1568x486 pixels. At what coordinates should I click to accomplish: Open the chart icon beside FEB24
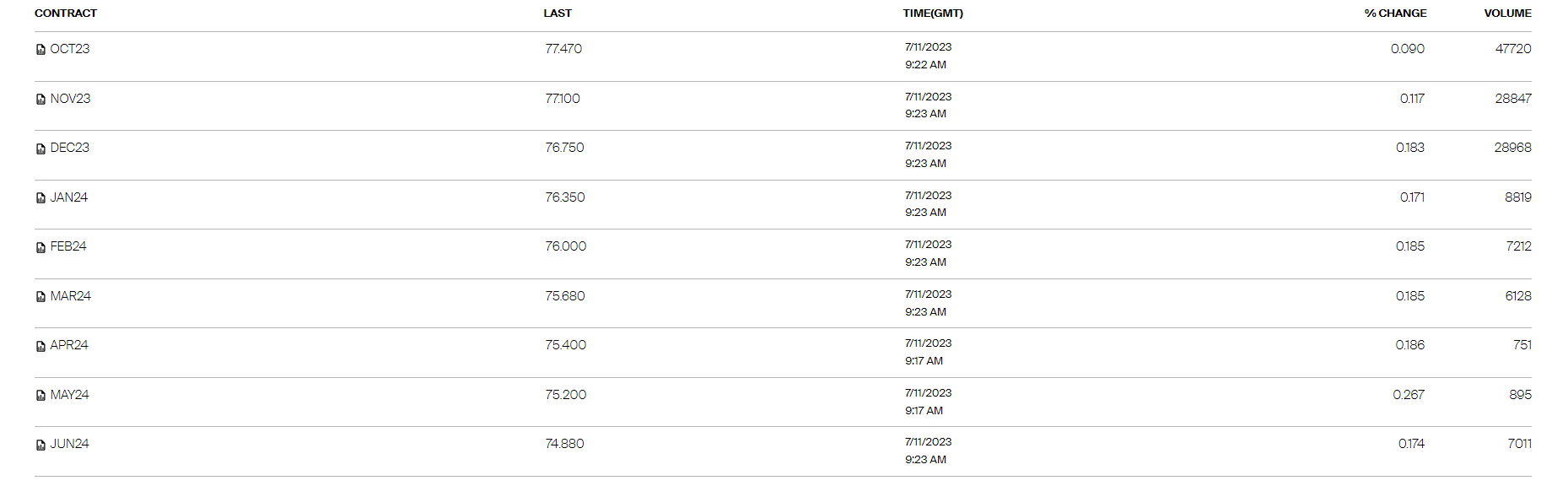click(x=40, y=247)
